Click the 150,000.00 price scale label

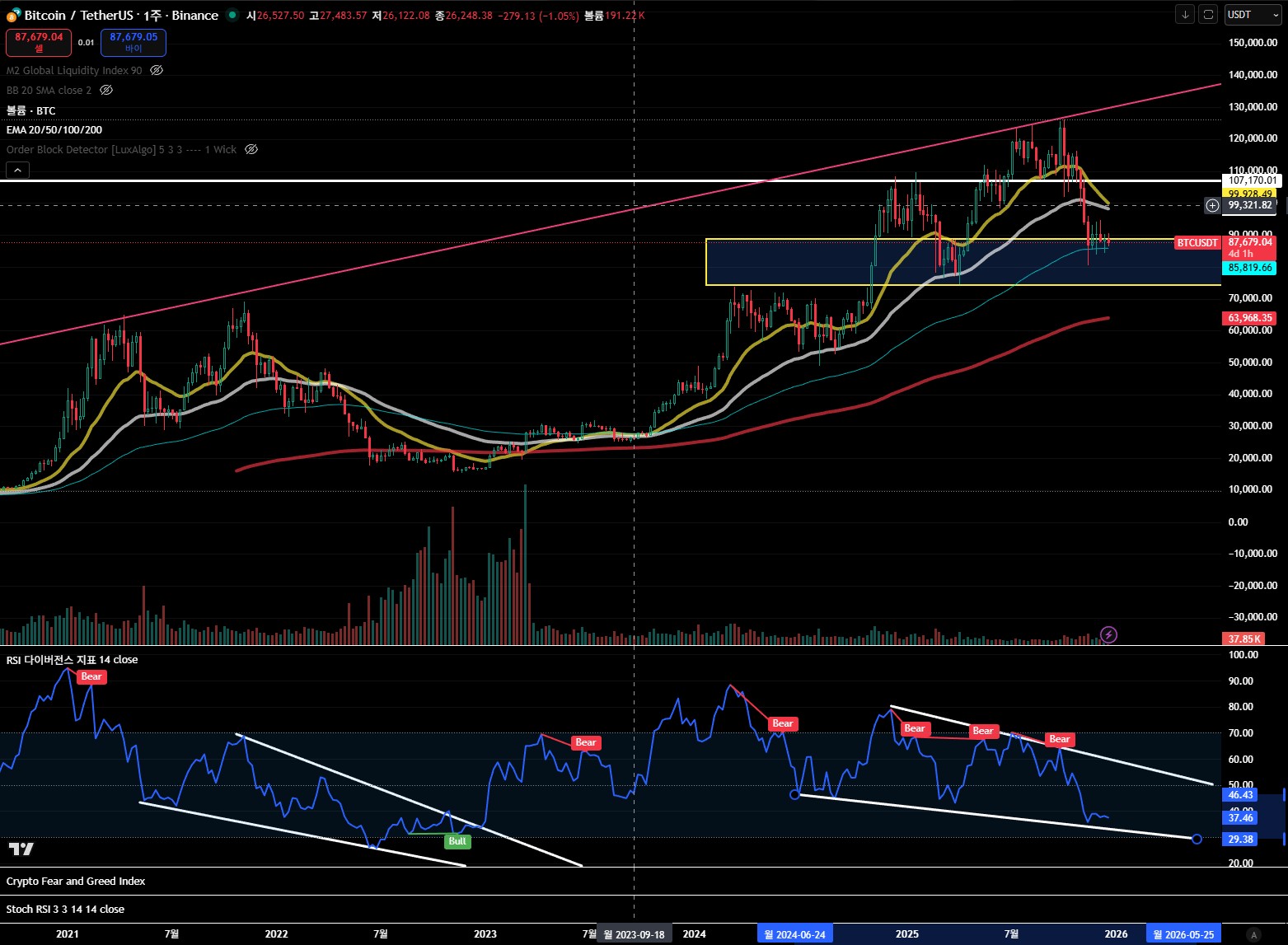click(1253, 43)
